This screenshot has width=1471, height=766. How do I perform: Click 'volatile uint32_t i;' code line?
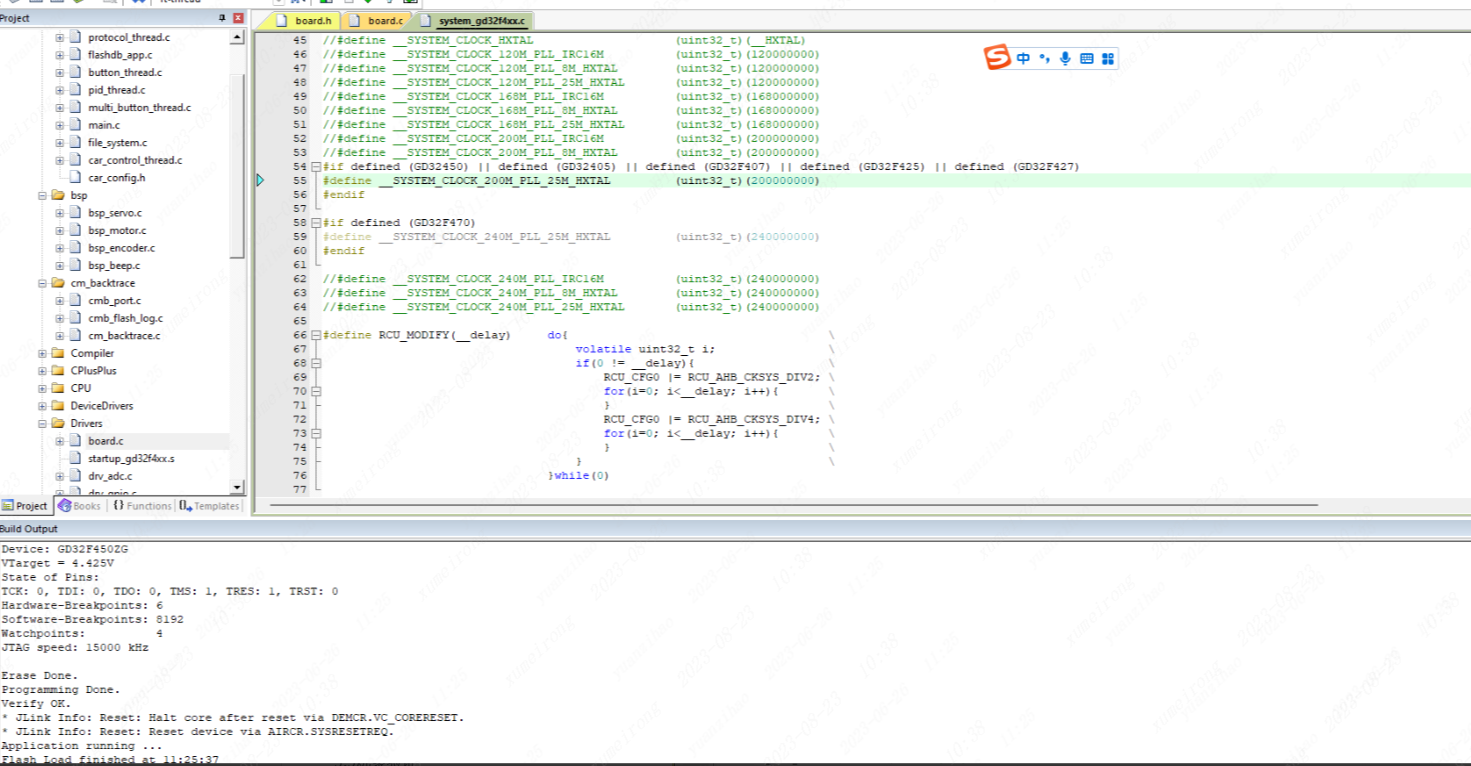[x=645, y=349]
